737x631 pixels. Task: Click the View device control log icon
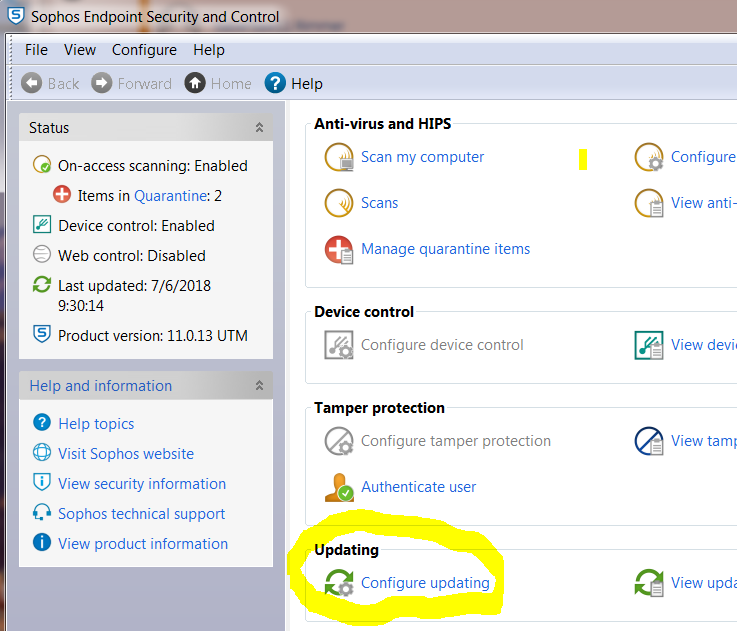[x=649, y=345]
